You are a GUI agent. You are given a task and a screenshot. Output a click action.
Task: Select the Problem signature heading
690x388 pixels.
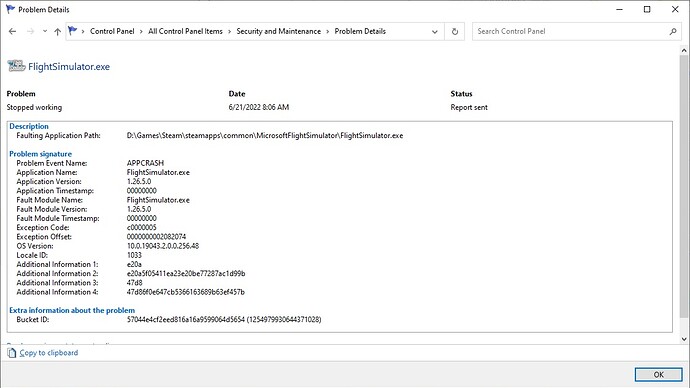[40, 154]
